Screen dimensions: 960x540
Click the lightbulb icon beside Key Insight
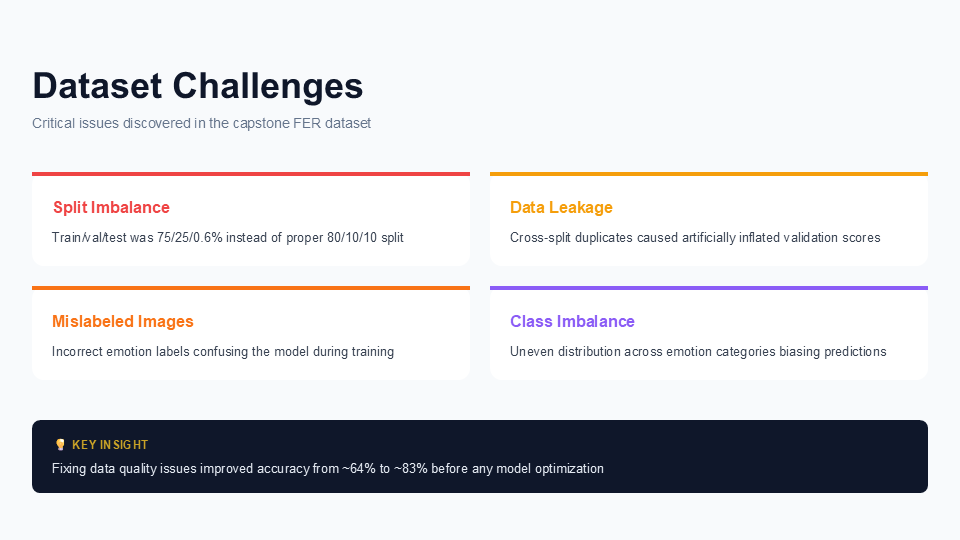click(x=60, y=444)
